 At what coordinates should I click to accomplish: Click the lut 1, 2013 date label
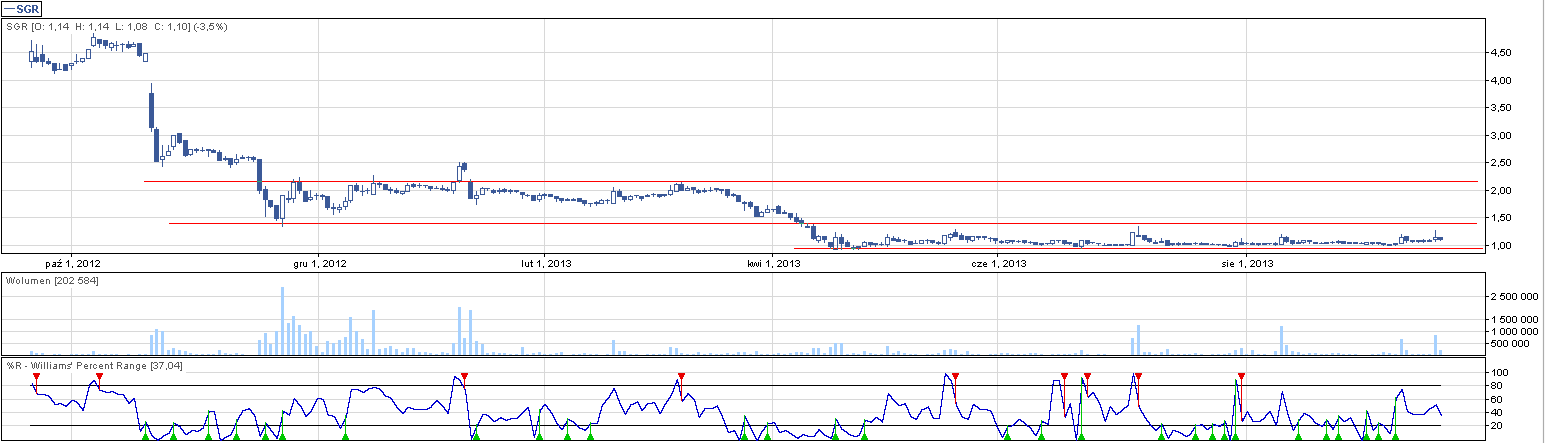(x=546, y=263)
